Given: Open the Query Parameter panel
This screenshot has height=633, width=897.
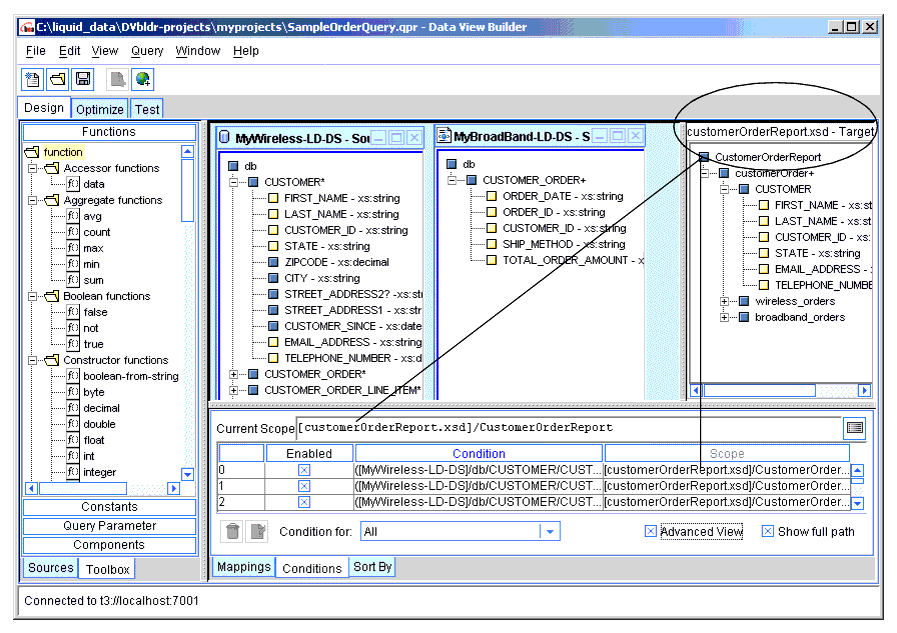Looking at the screenshot, I should [109, 525].
